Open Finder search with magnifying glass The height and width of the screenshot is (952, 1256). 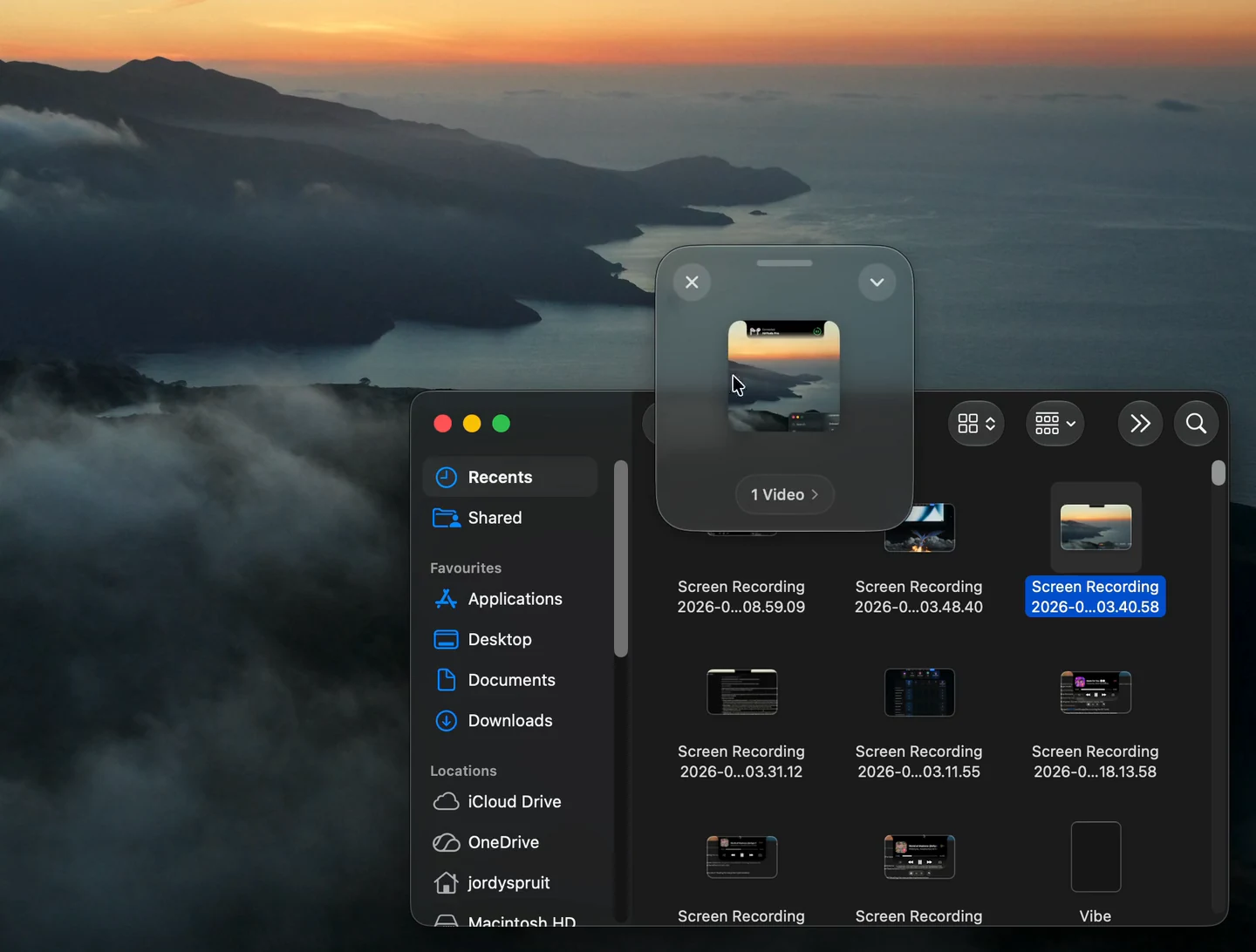[x=1196, y=424]
